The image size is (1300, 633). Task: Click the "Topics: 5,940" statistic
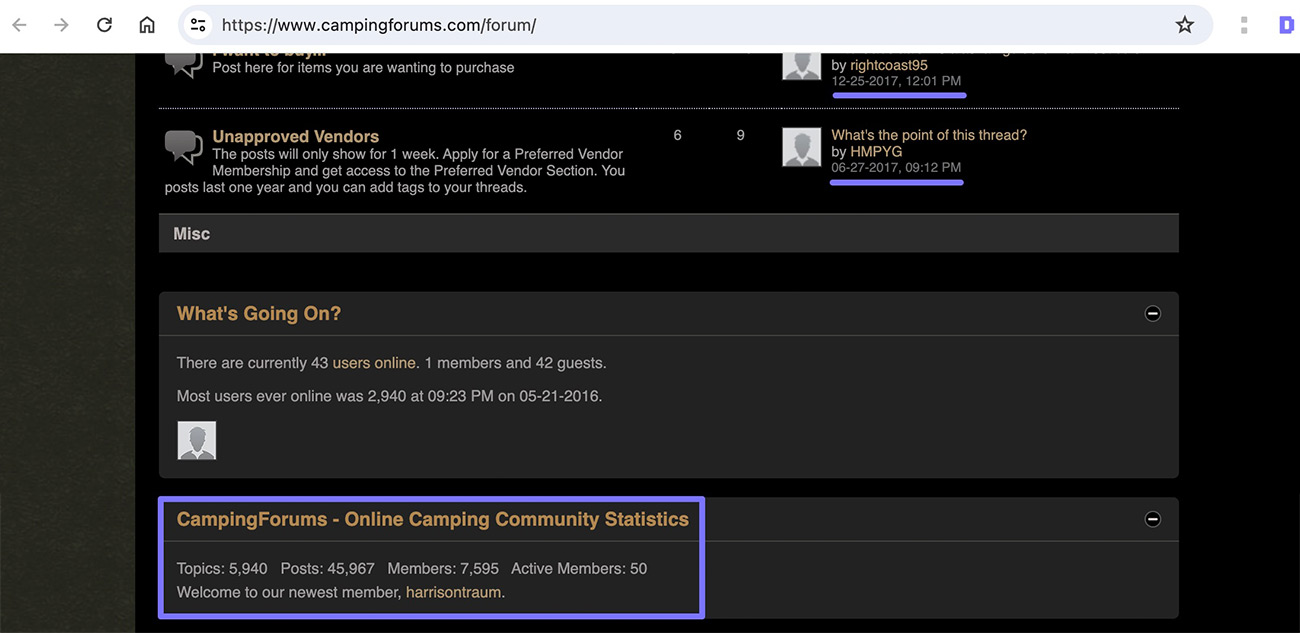point(222,569)
